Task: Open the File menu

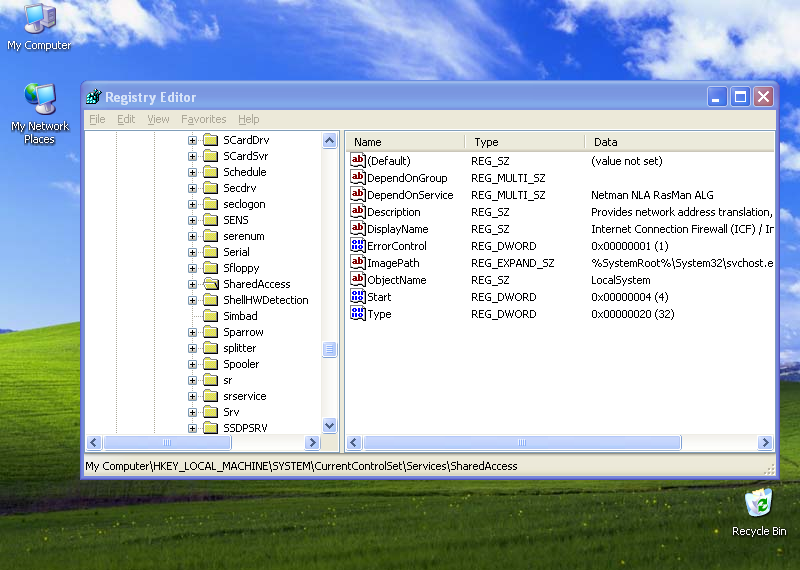Action: 97,119
